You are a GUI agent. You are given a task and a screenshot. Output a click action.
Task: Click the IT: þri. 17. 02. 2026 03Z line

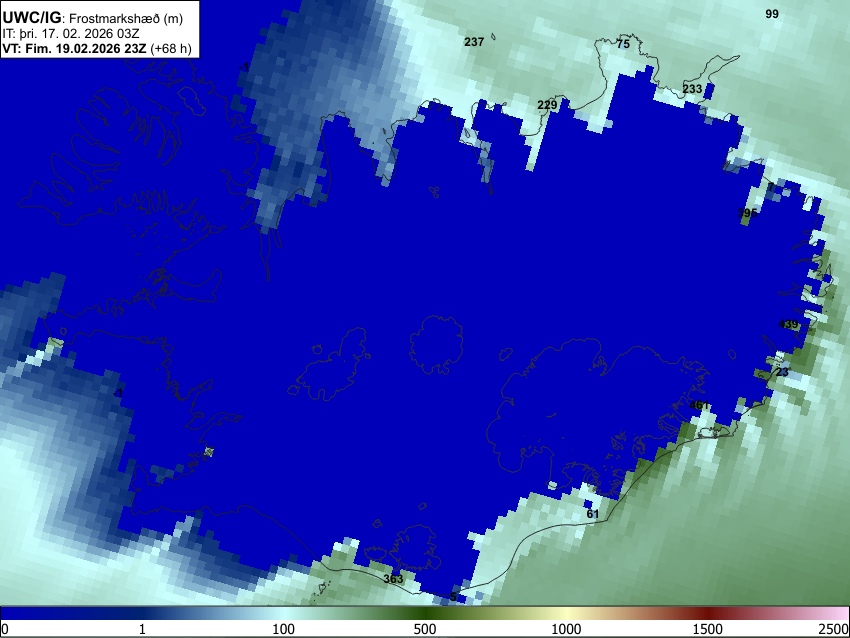pyautogui.click(x=70, y=34)
